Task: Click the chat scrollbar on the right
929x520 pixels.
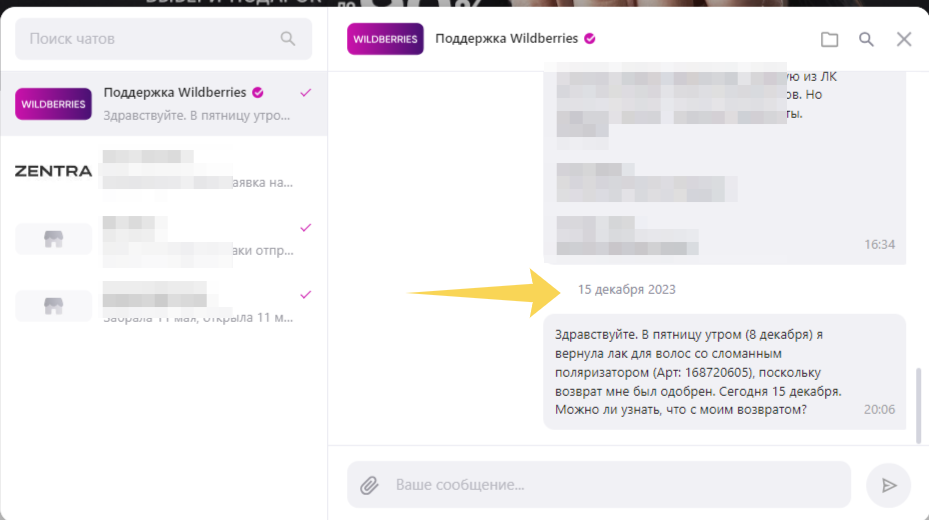Action: (x=918, y=405)
